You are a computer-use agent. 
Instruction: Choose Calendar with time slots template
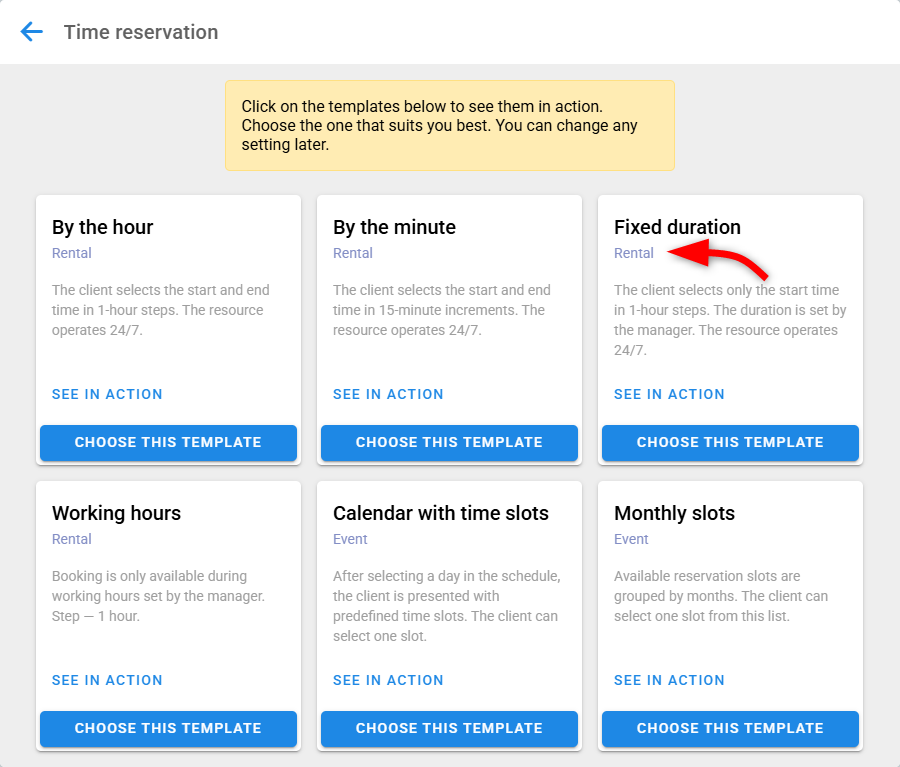449,728
